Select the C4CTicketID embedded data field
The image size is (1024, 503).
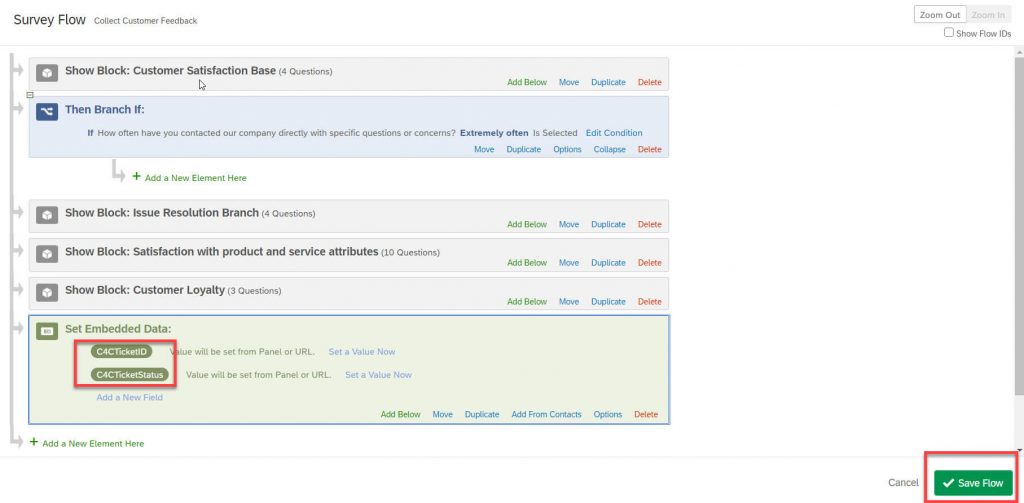[x=121, y=351]
